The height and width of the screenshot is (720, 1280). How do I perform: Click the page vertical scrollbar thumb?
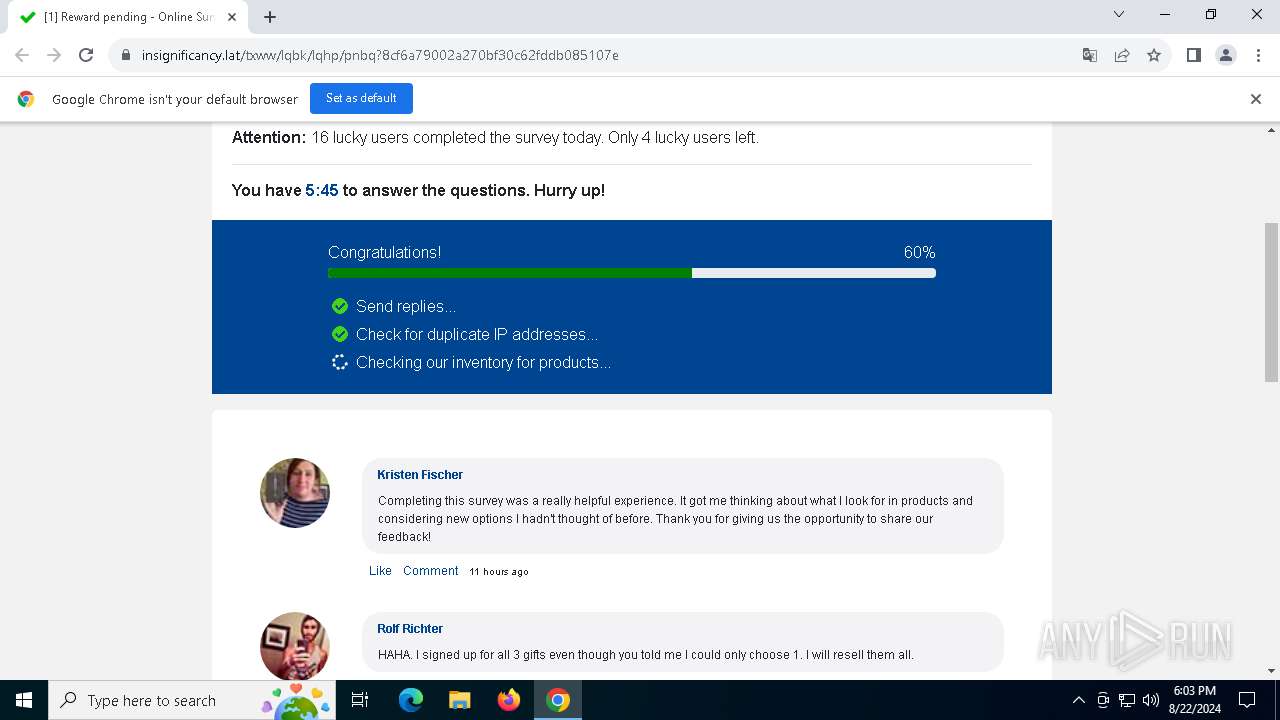tap(1272, 301)
